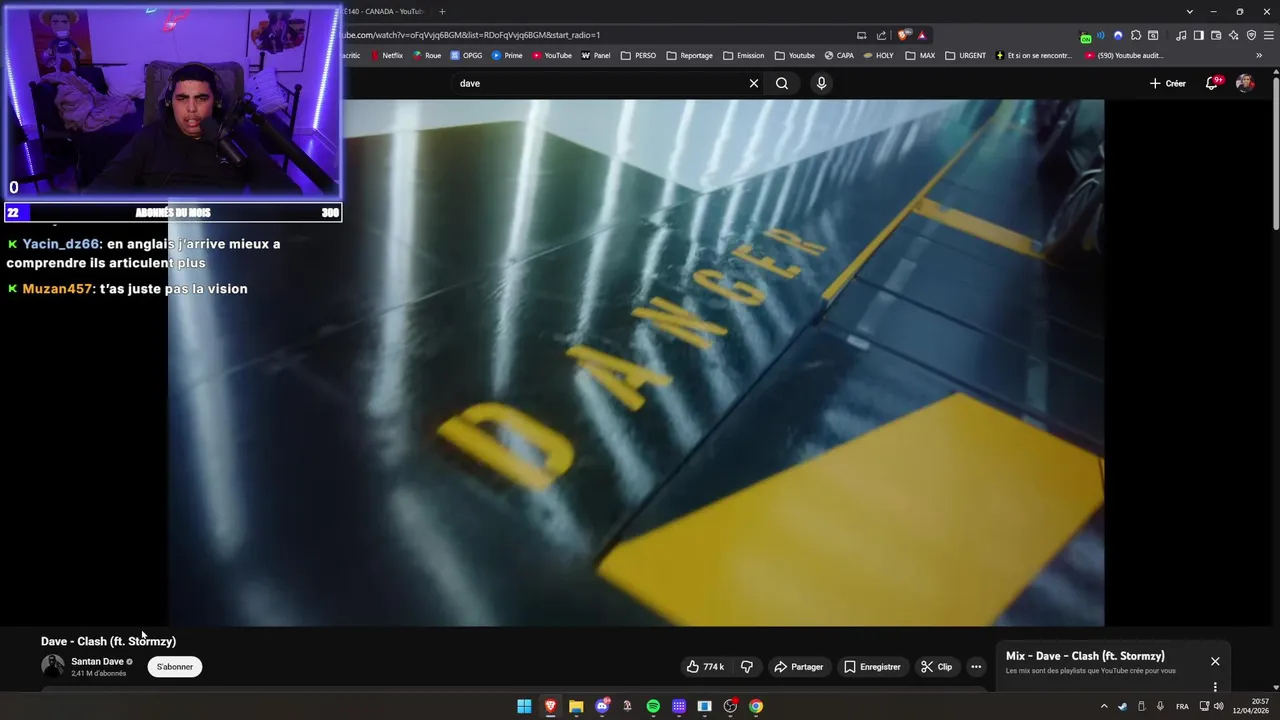Select the CANADA - YouTube tab
Image resolution: width=1280 pixels, height=720 pixels.
[385, 12]
